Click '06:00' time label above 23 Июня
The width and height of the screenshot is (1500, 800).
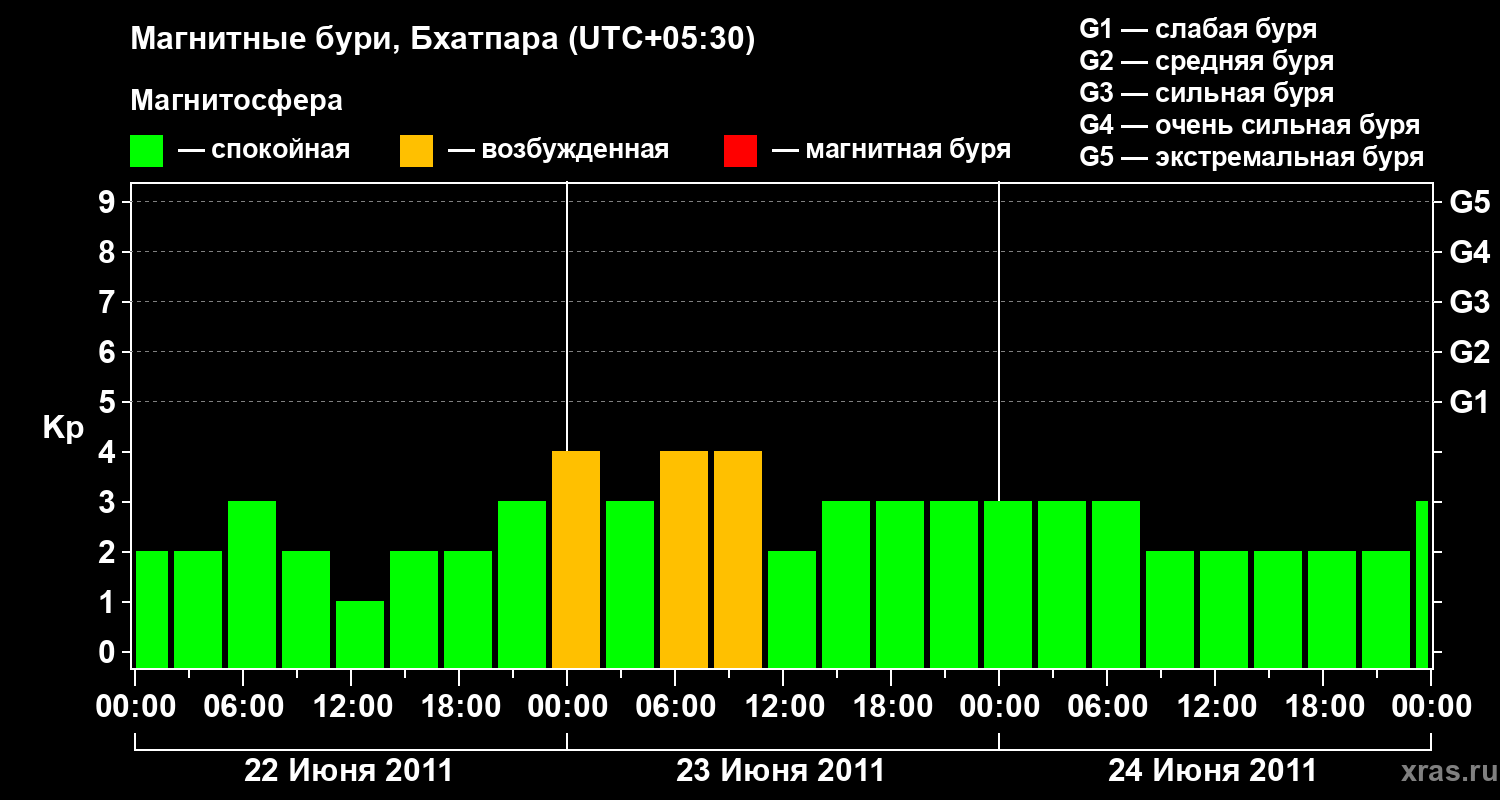(675, 706)
